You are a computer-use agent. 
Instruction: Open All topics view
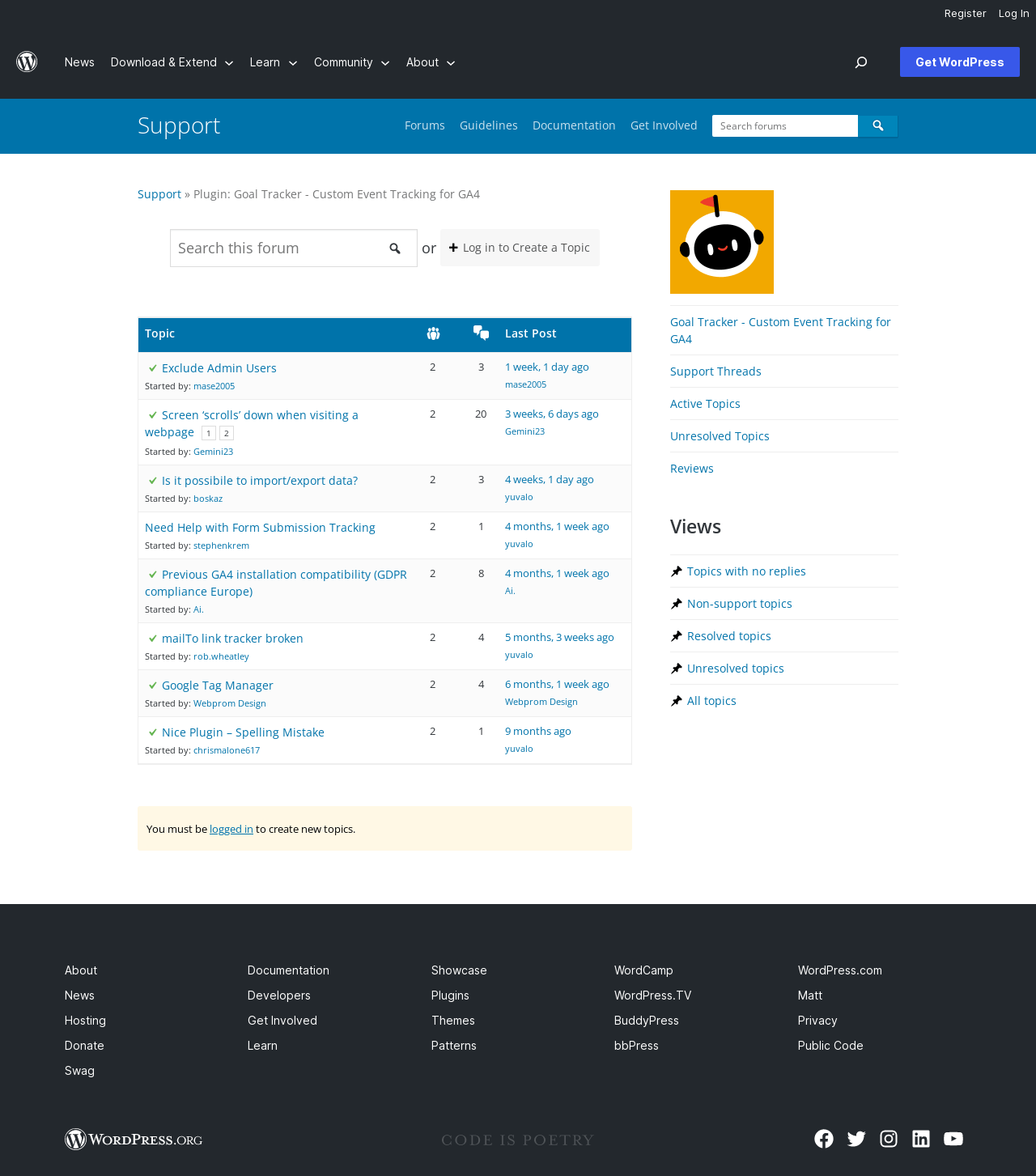[x=711, y=701]
